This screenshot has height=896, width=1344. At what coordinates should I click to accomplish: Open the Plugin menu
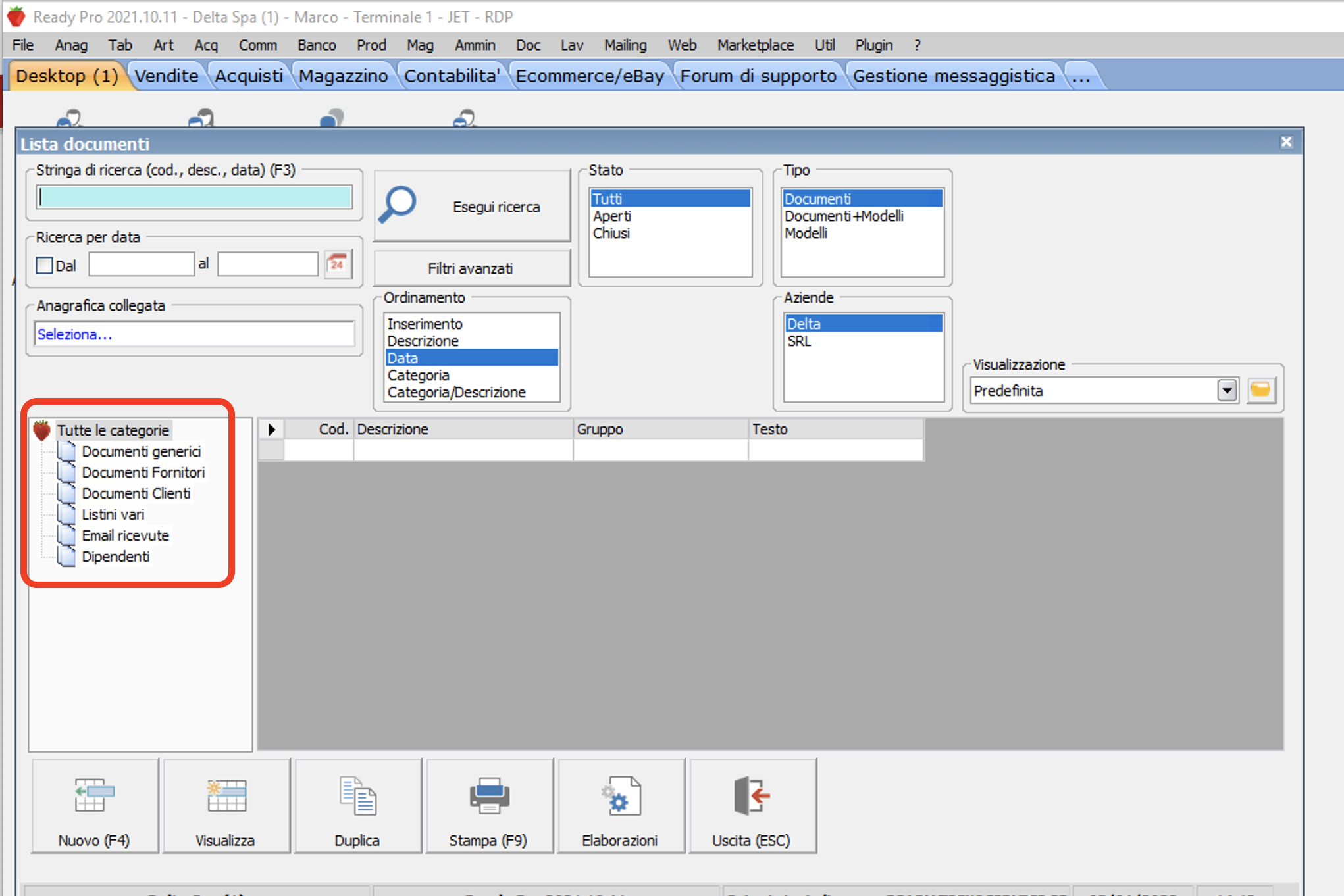873,45
